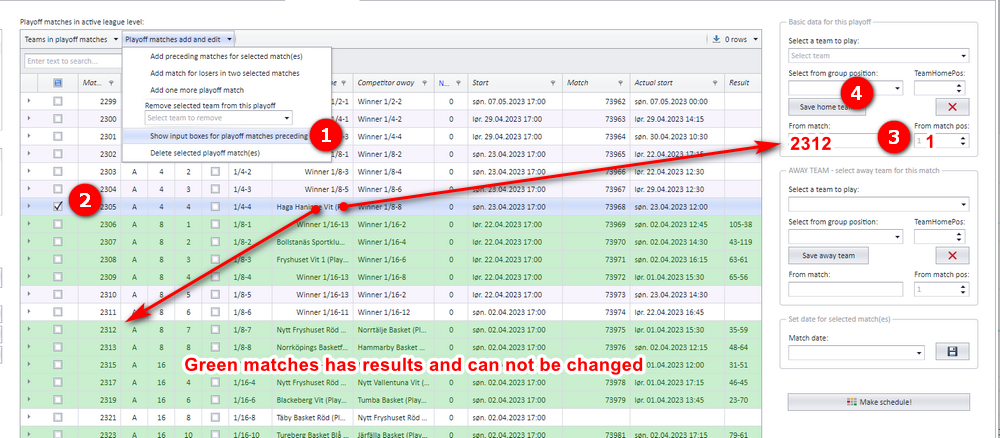Select the result cell 105-38

pos(743,224)
